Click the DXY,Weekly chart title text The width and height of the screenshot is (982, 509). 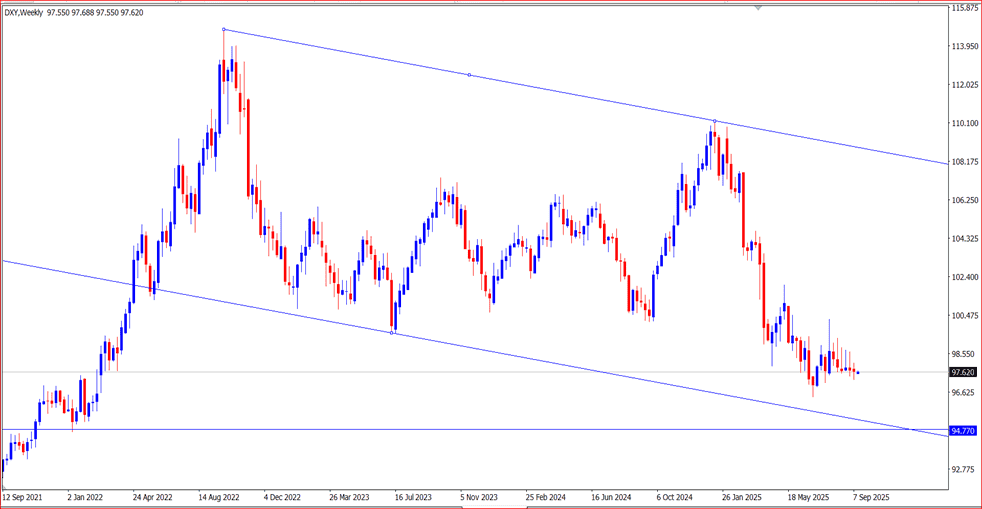[x=23, y=12]
